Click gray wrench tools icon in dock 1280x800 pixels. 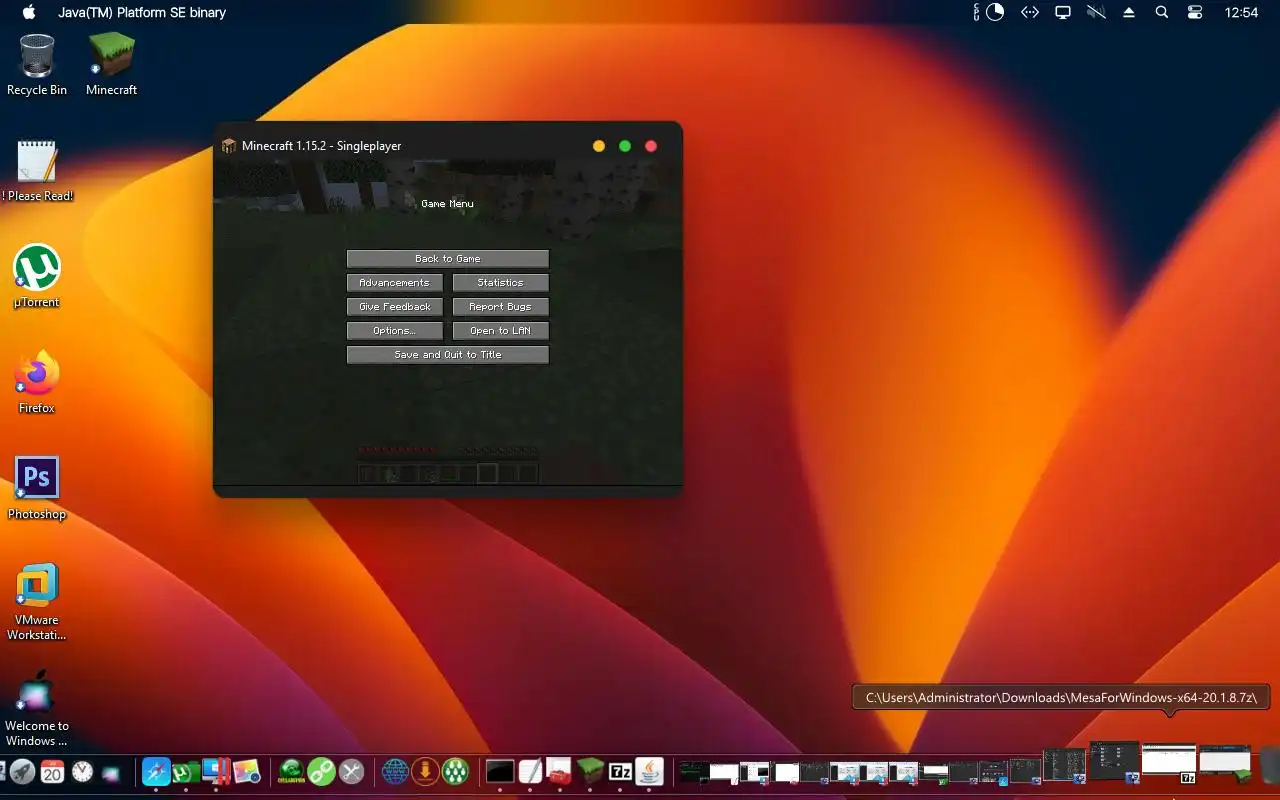tap(351, 772)
